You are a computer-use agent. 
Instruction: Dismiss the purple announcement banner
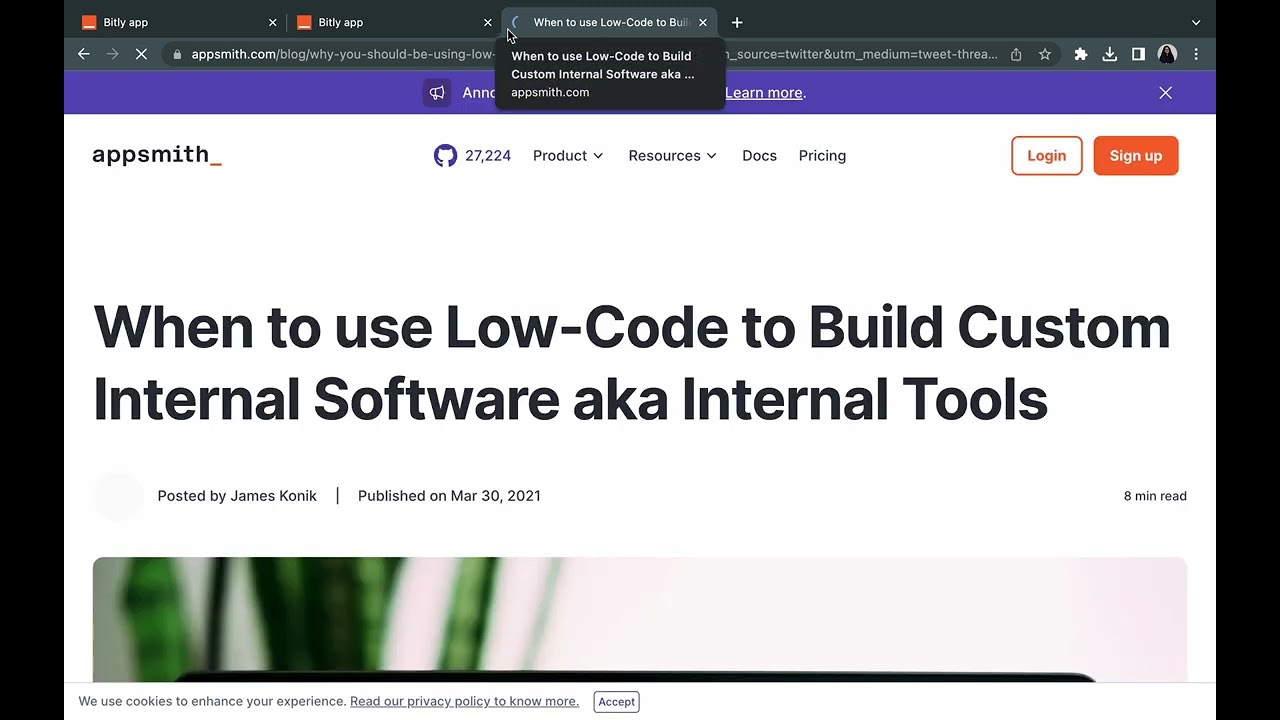point(1165,92)
